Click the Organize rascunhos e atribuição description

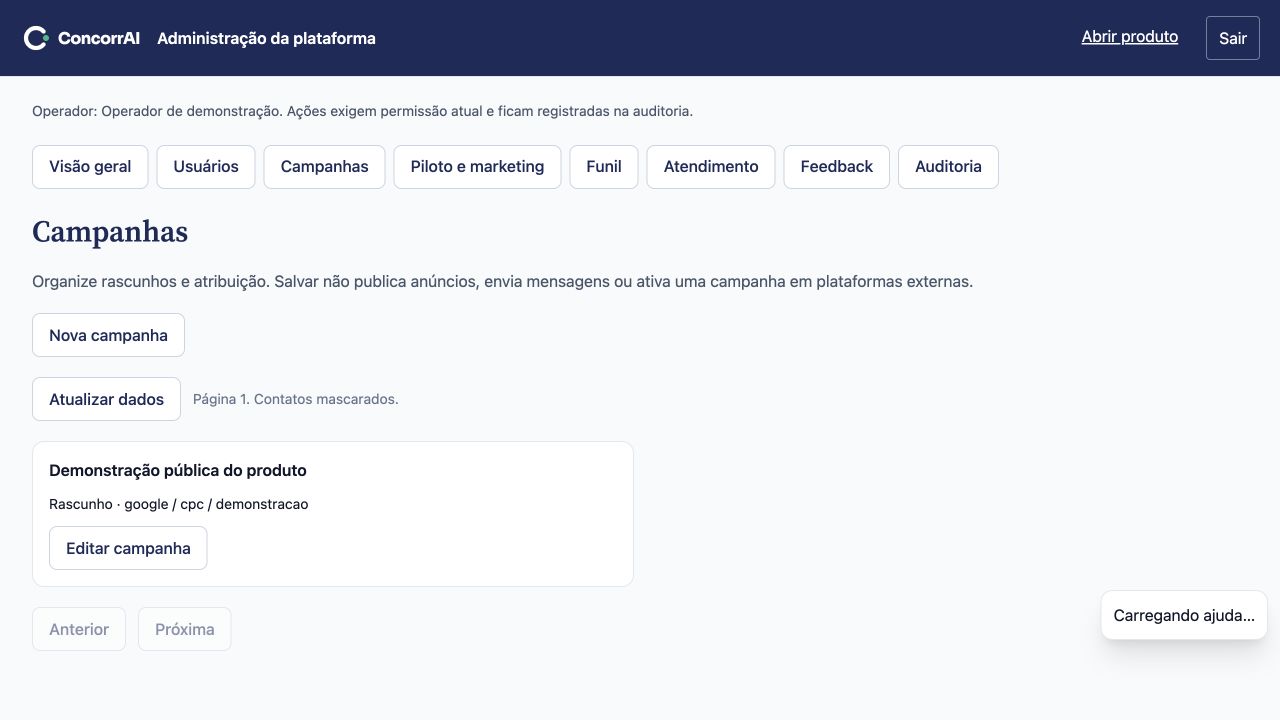502,282
